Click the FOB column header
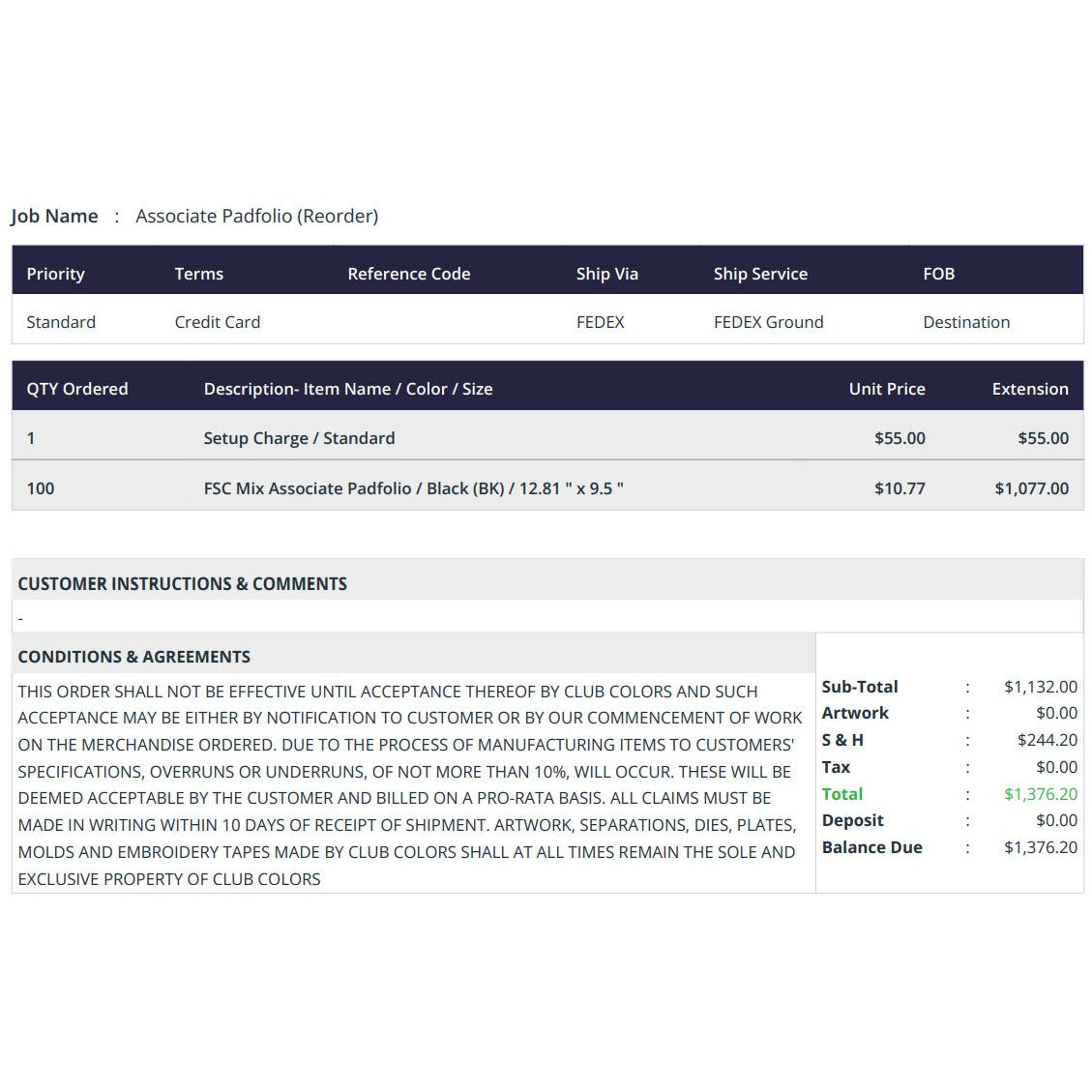Viewport: 1092px width, 1092px height. pos(939,274)
